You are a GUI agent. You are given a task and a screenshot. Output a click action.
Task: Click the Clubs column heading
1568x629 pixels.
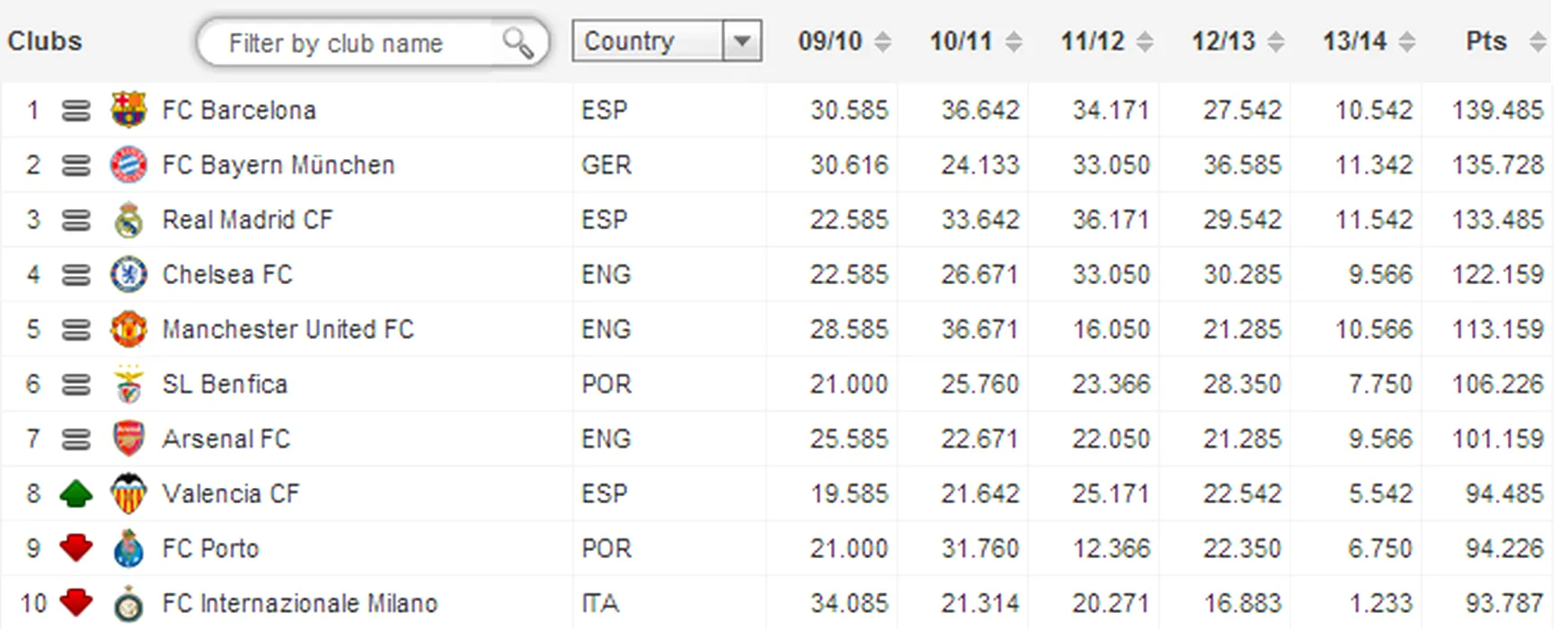click(x=45, y=41)
